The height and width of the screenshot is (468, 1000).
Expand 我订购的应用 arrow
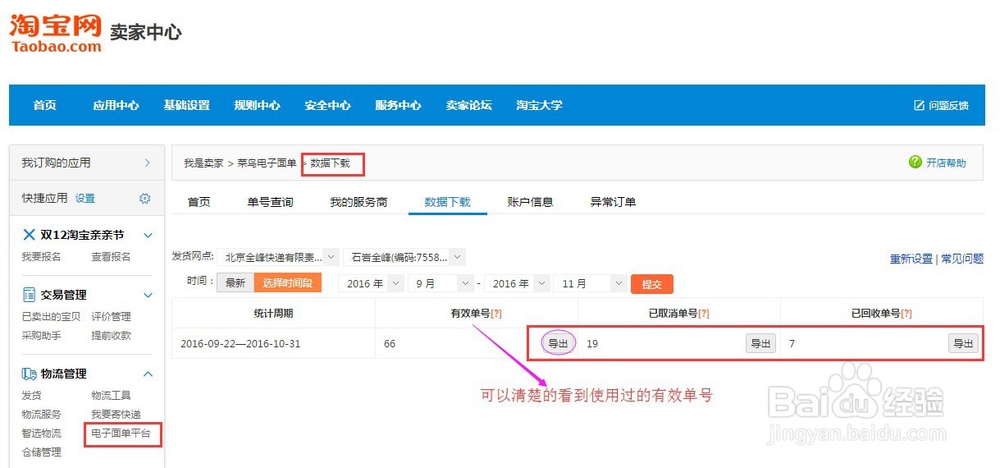point(147,163)
